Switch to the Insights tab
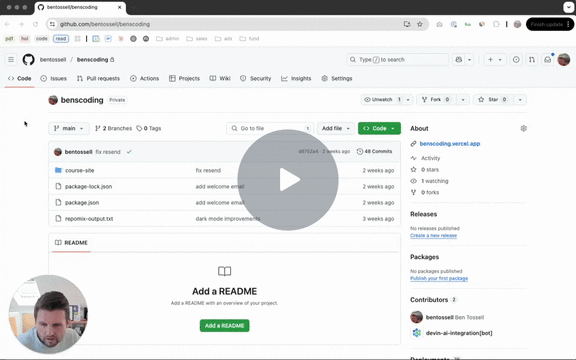576x360 pixels. point(296,78)
